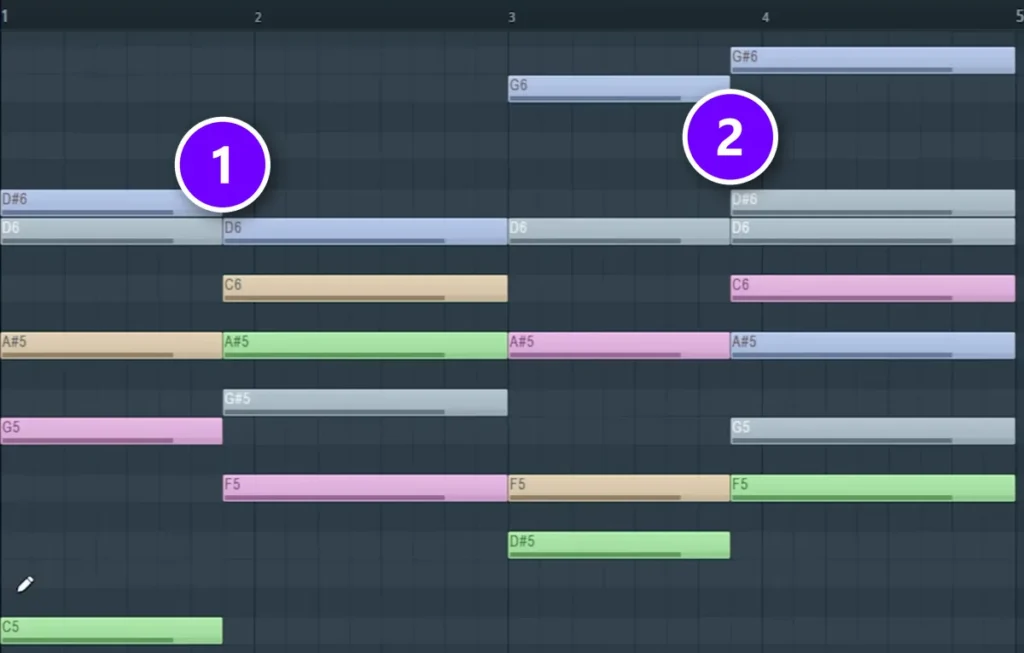Select the pink C6 note
This screenshot has width=1024, height=653.
click(872, 289)
